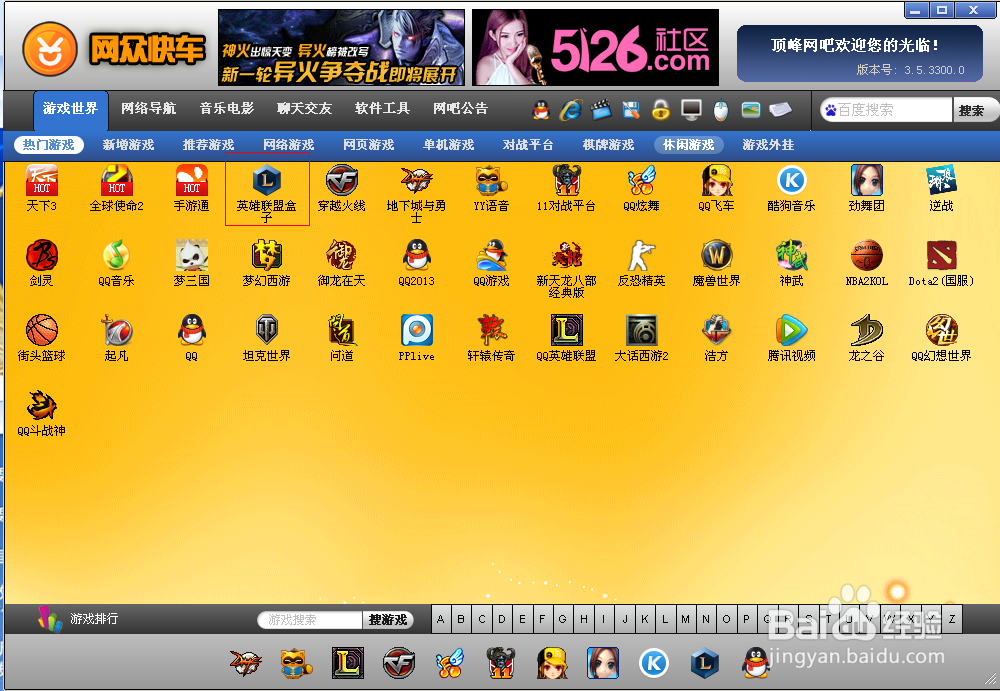Open the 音乐电影 main tab
The height and width of the screenshot is (691, 1000).
[226, 108]
